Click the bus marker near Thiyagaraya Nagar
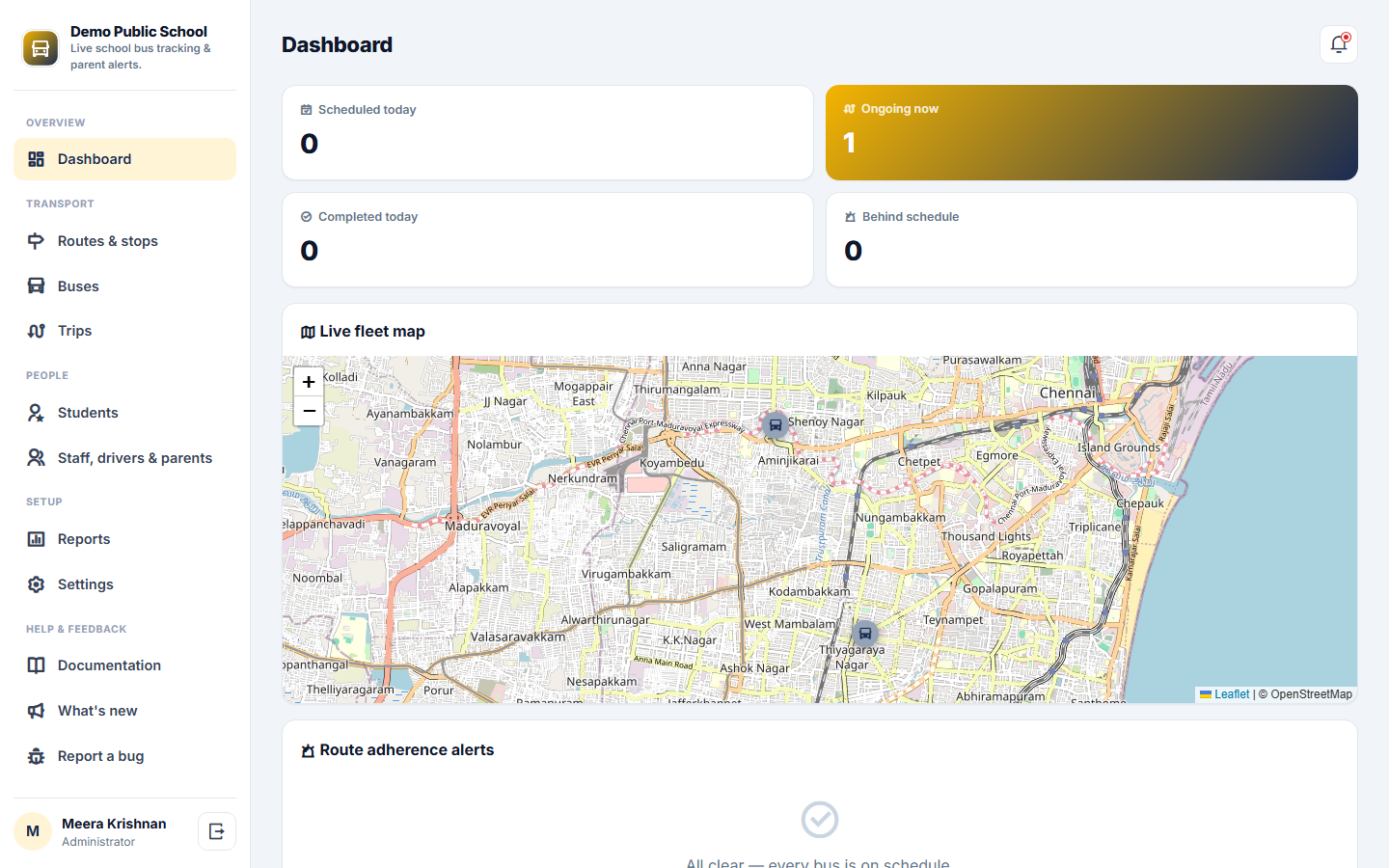This screenshot has height=868, width=1389. [x=865, y=634]
